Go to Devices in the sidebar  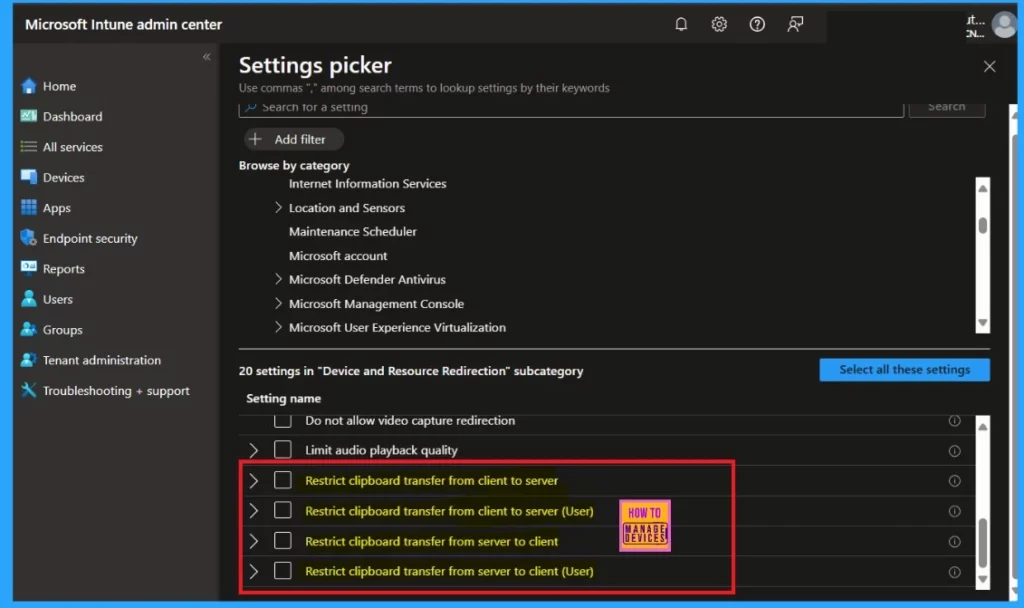[x=63, y=177]
